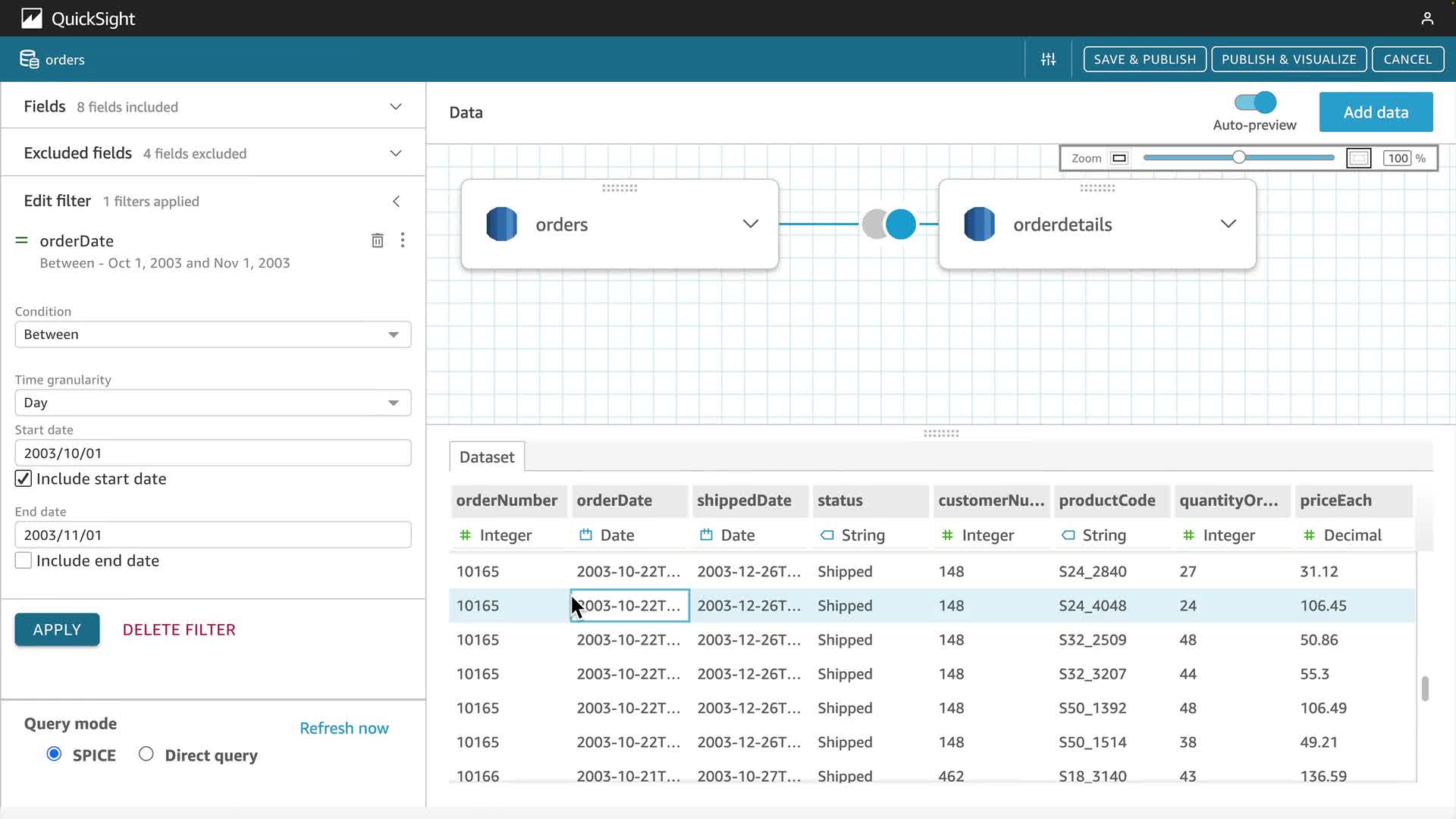The width and height of the screenshot is (1456, 819).
Task: Open orderDate filter three-dot menu
Action: click(403, 240)
